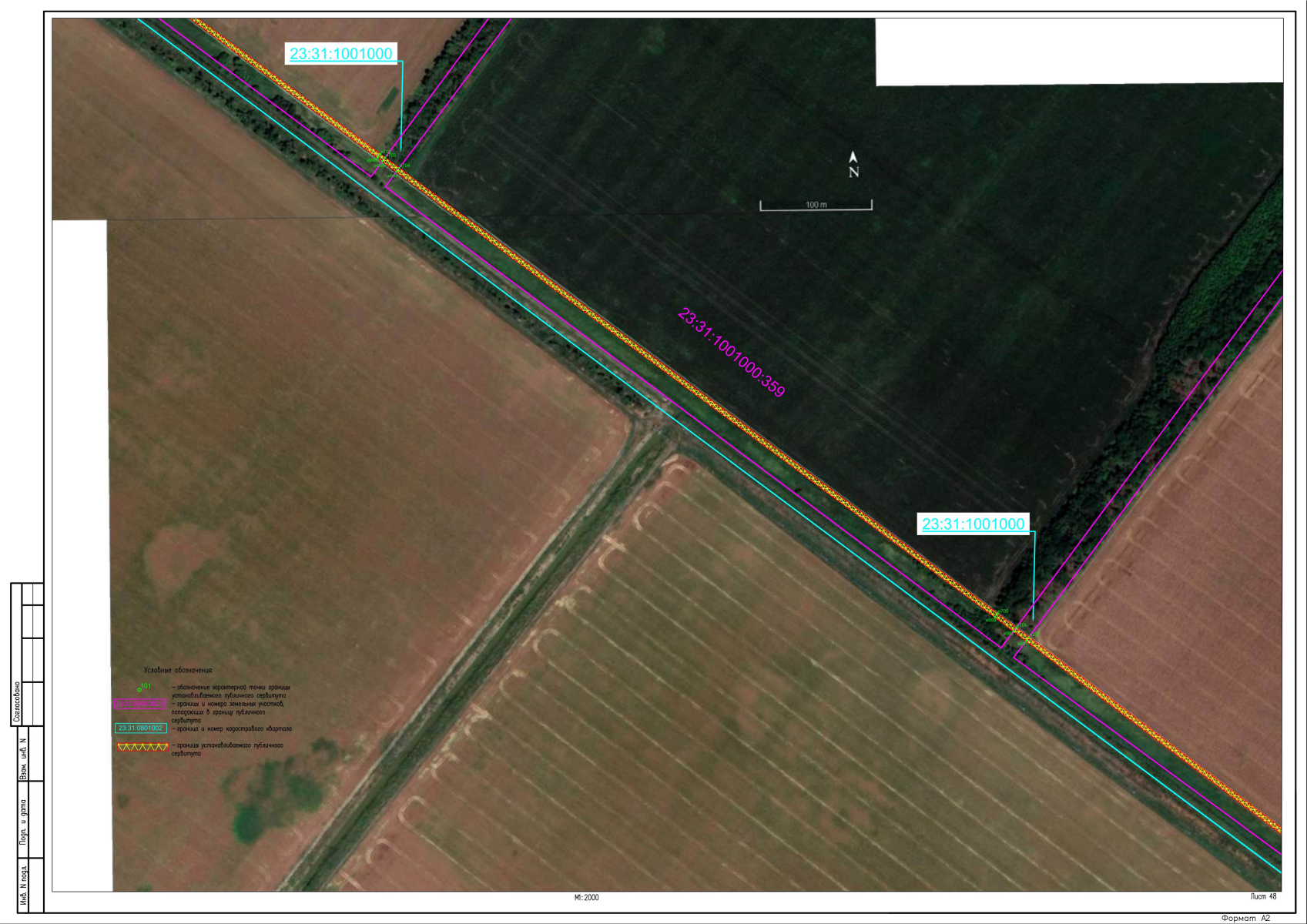Click the 'Формат А2' format label
Image resolution: width=1307 pixels, height=924 pixels.
point(1245,918)
